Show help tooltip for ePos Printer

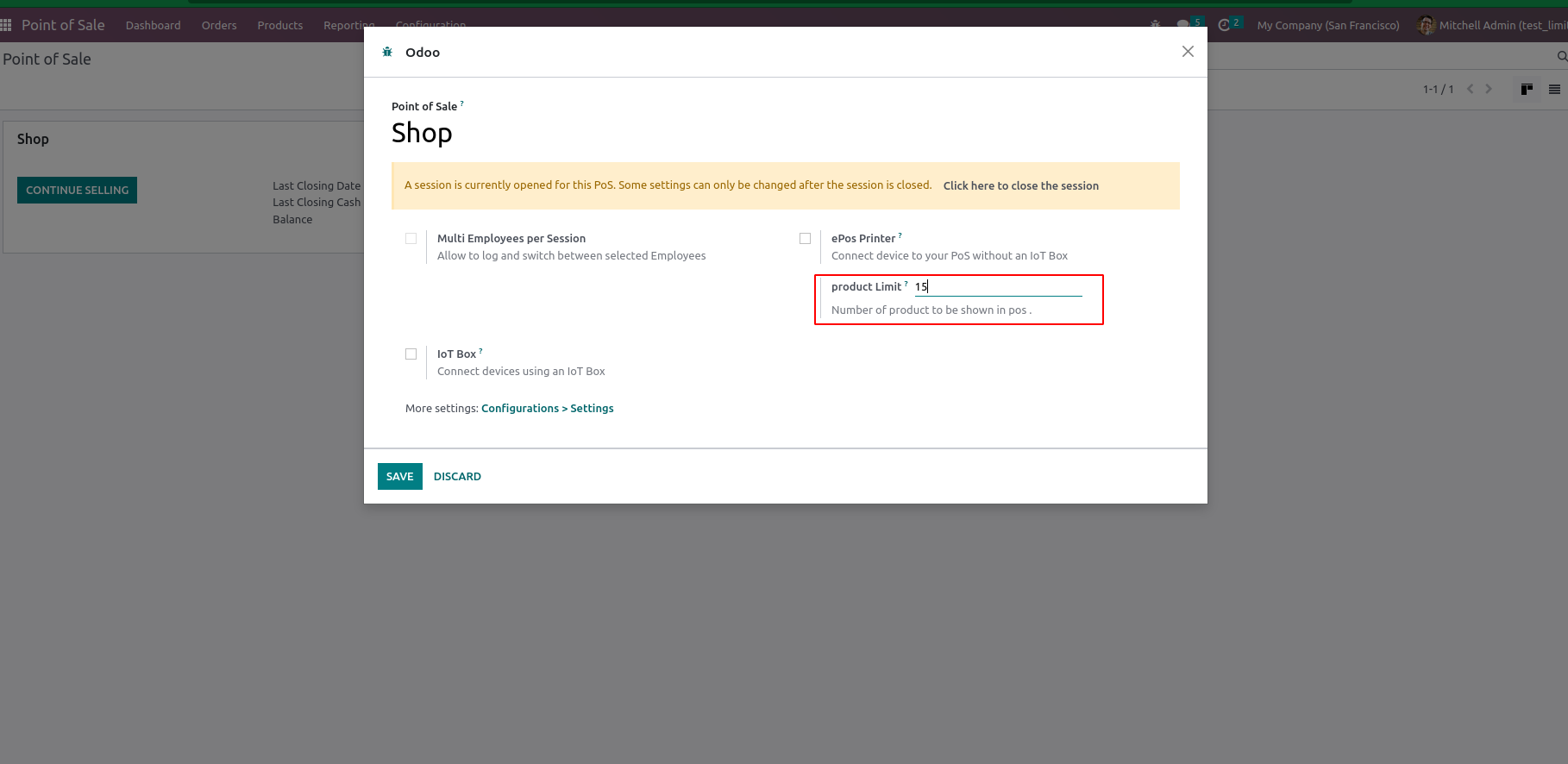pos(900,235)
